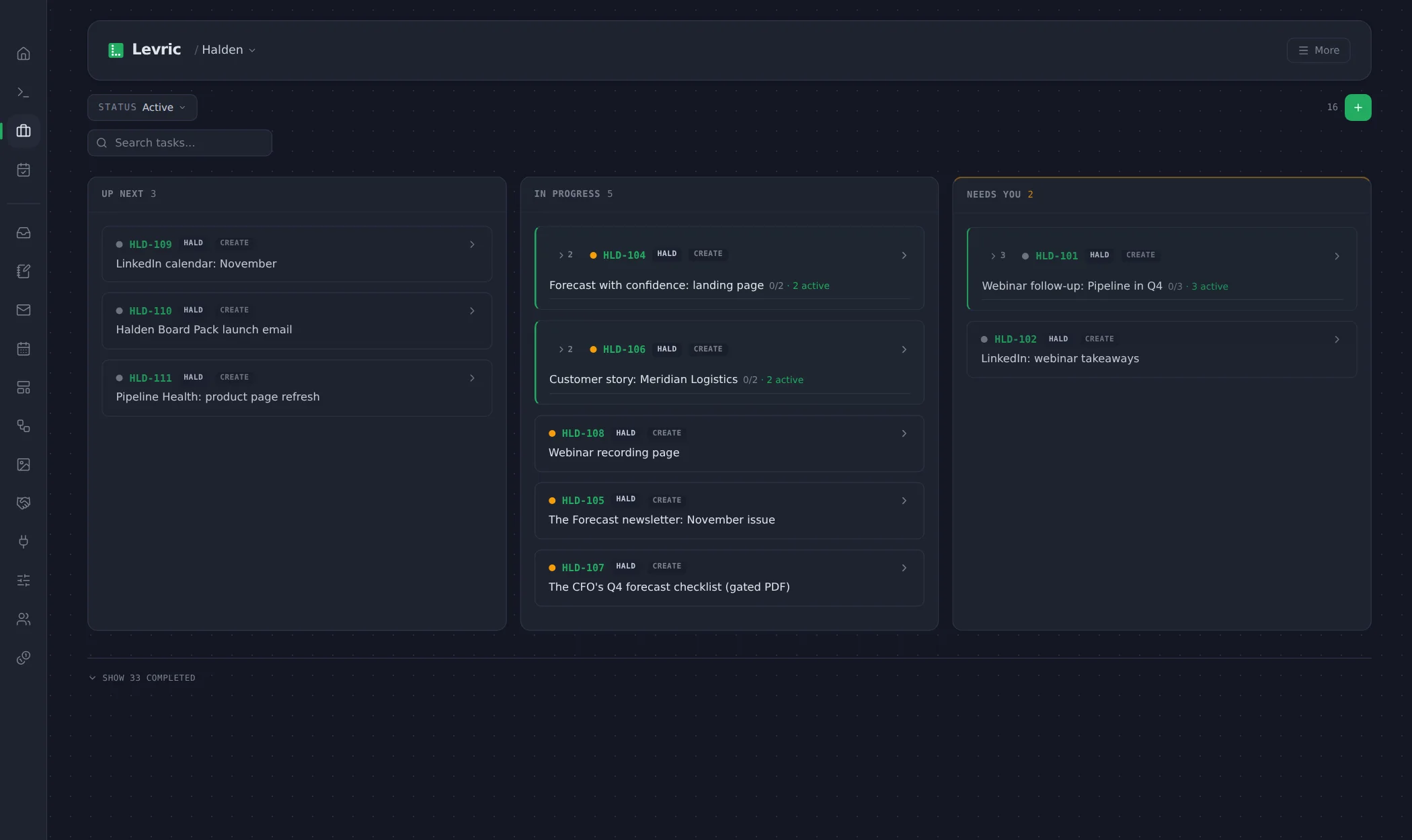Viewport: 1412px width, 840px height.
Task: Expand subtasks of HLD-104
Action: [x=565, y=255]
